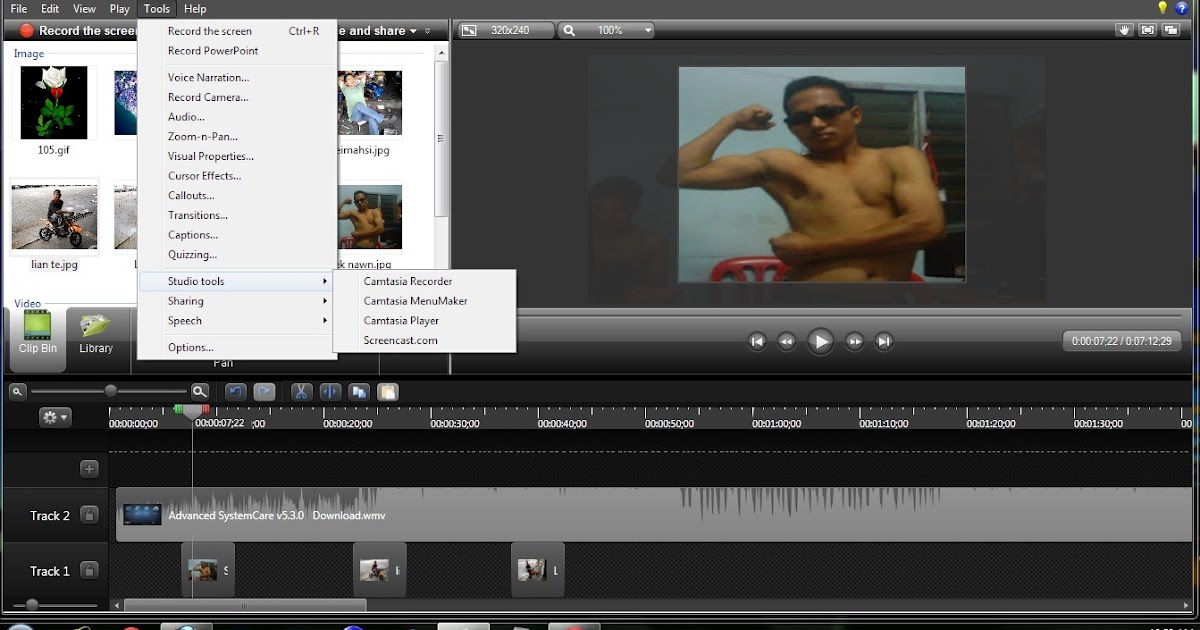Click the Cut scissors icon on timeline toolbar

[301, 392]
